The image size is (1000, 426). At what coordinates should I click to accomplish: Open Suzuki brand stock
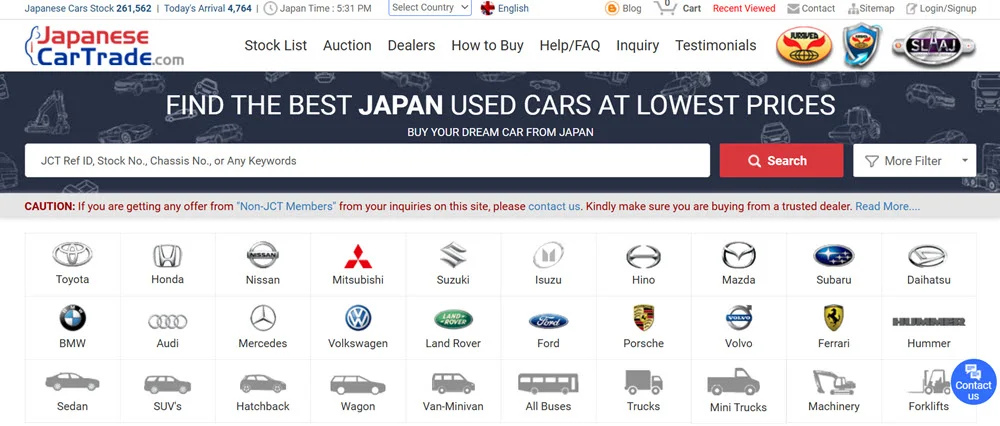pyautogui.click(x=453, y=255)
